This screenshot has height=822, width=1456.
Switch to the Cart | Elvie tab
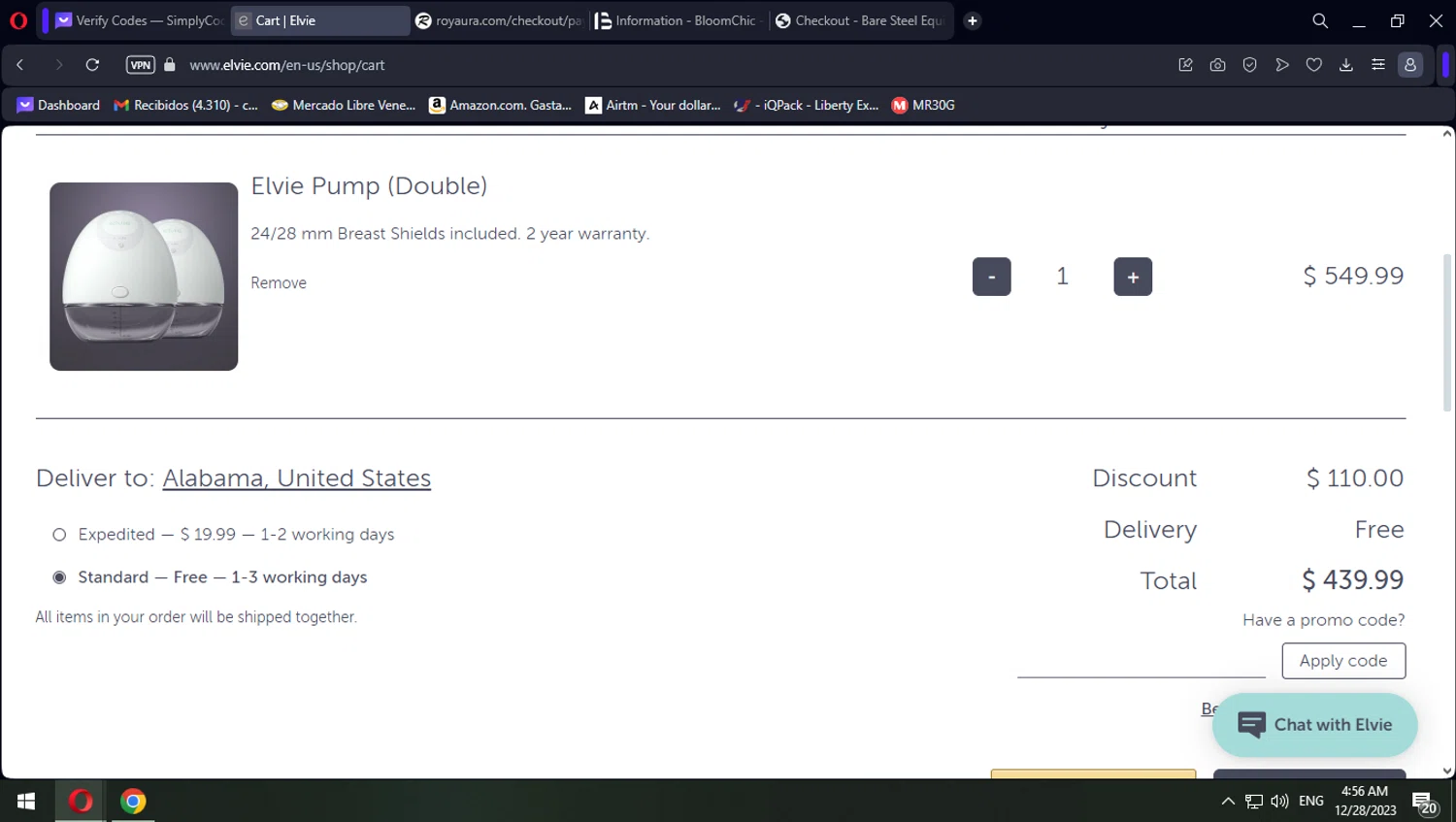pyautogui.click(x=320, y=20)
